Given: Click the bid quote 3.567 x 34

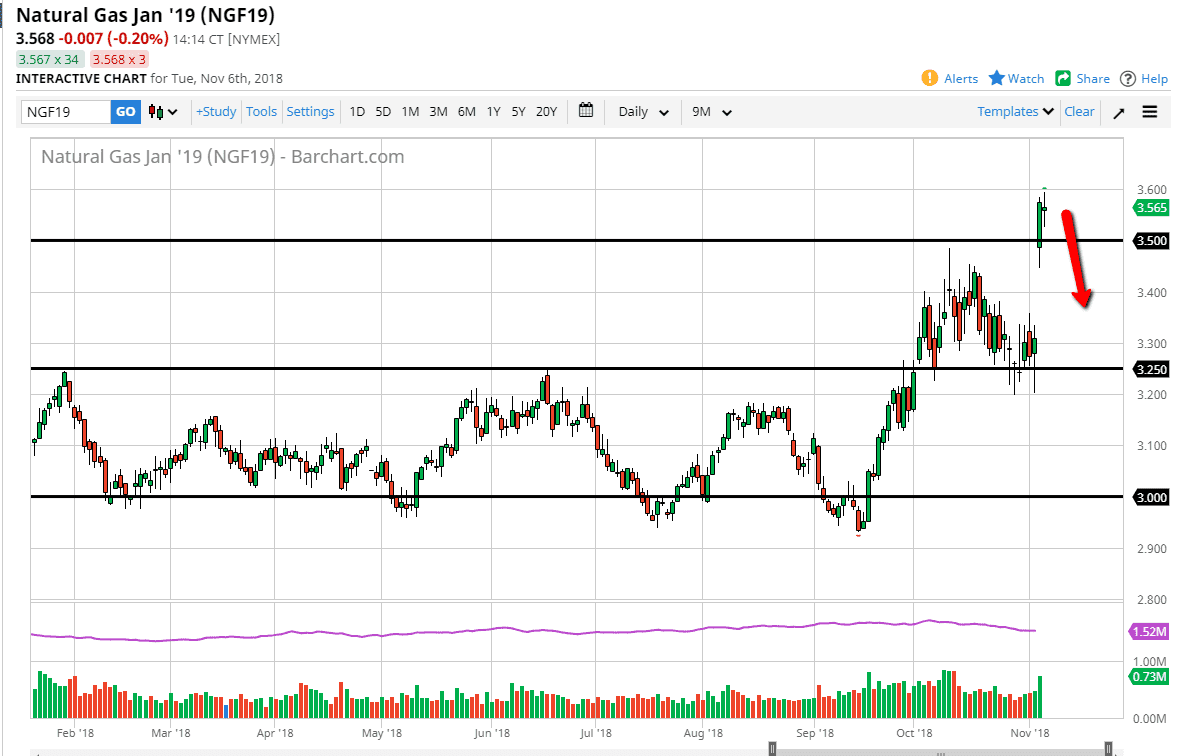Looking at the screenshot, I should [x=49, y=59].
